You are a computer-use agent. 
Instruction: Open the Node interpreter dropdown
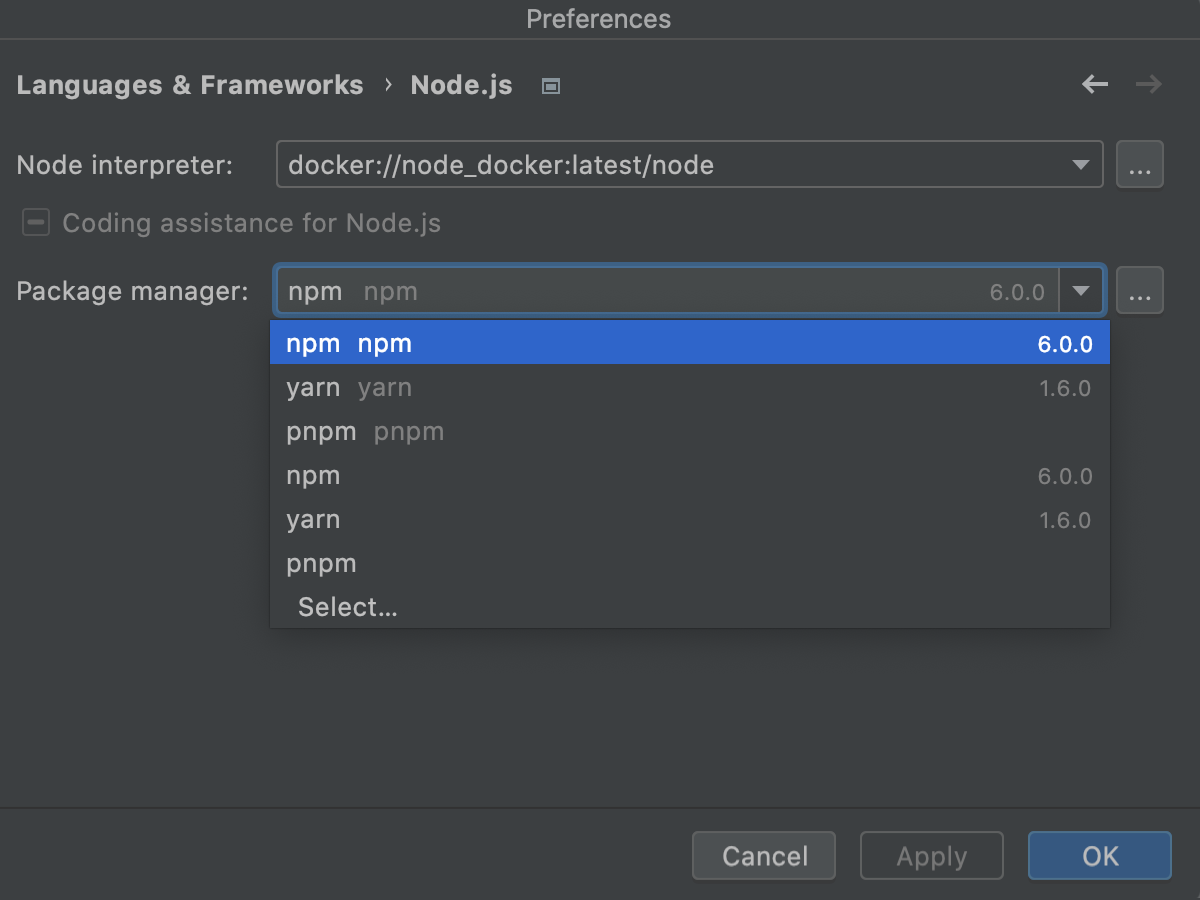tap(1081, 164)
